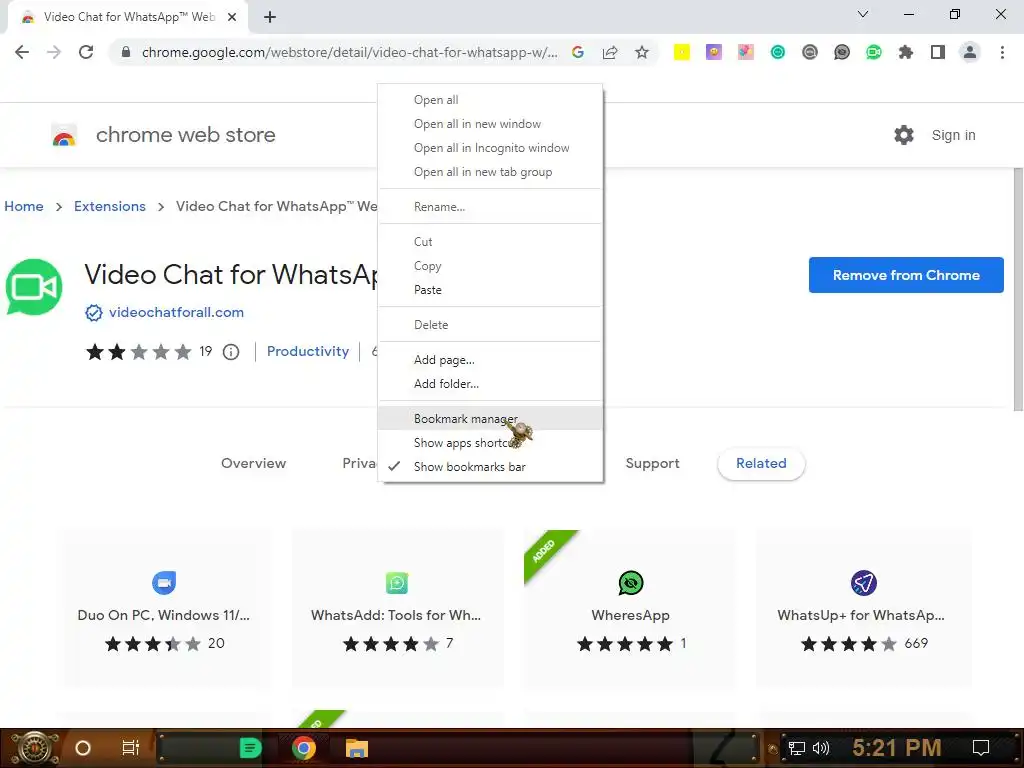Image resolution: width=1024 pixels, height=768 pixels.
Task: Toggle the Chrome side panel icon
Action: click(x=938, y=52)
